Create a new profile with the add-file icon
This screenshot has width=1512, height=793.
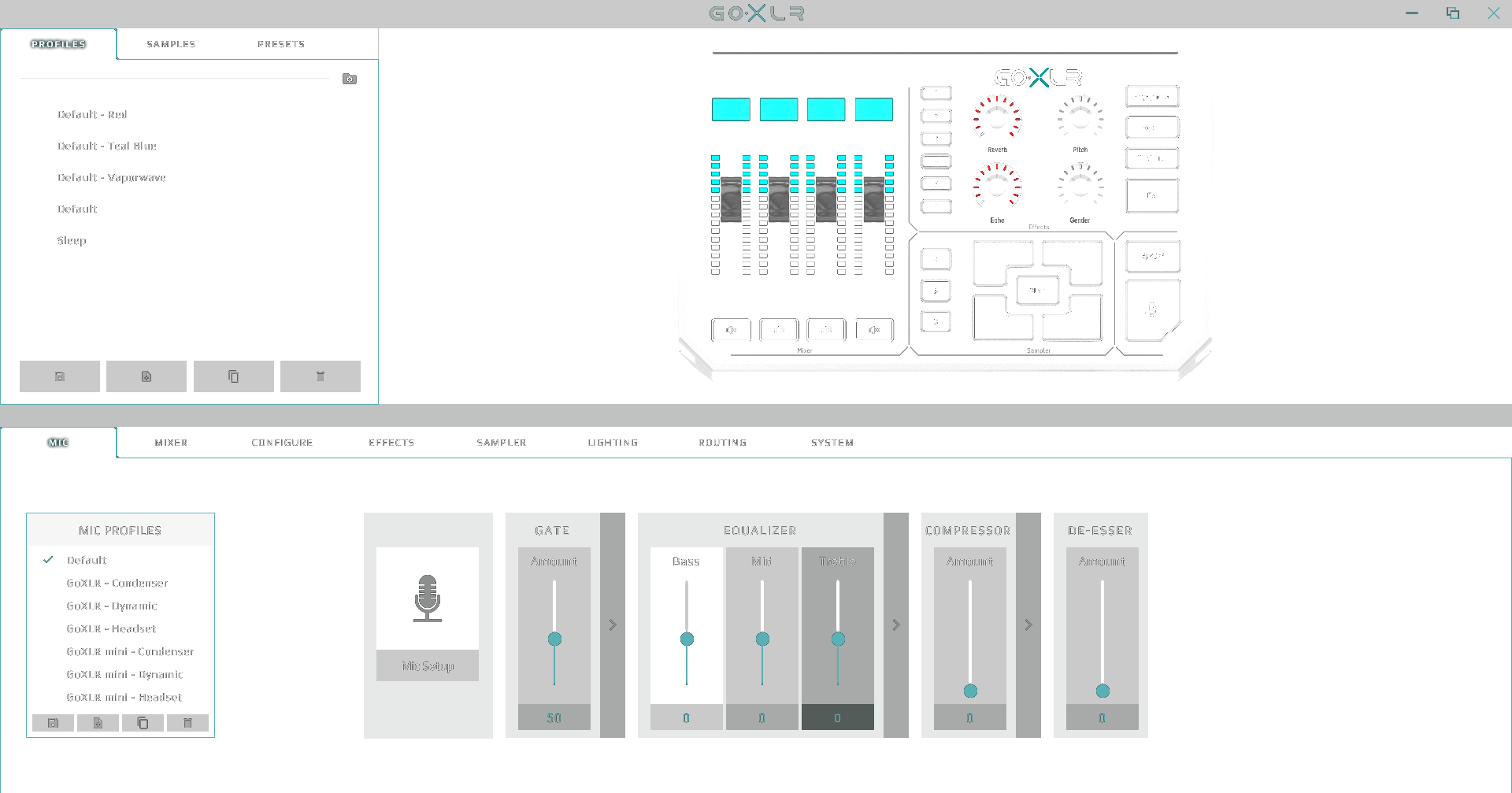point(146,376)
